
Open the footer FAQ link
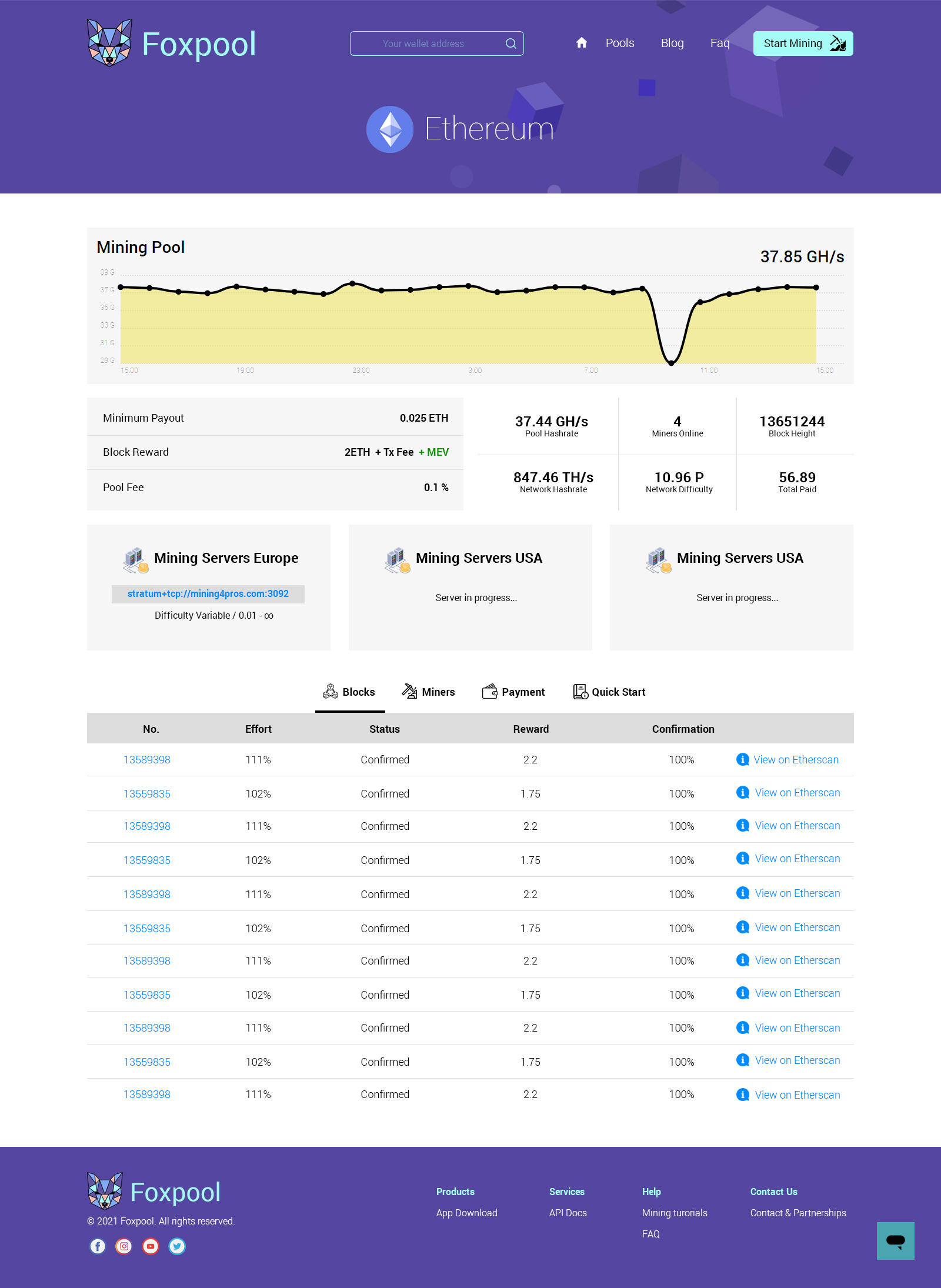650,1234
